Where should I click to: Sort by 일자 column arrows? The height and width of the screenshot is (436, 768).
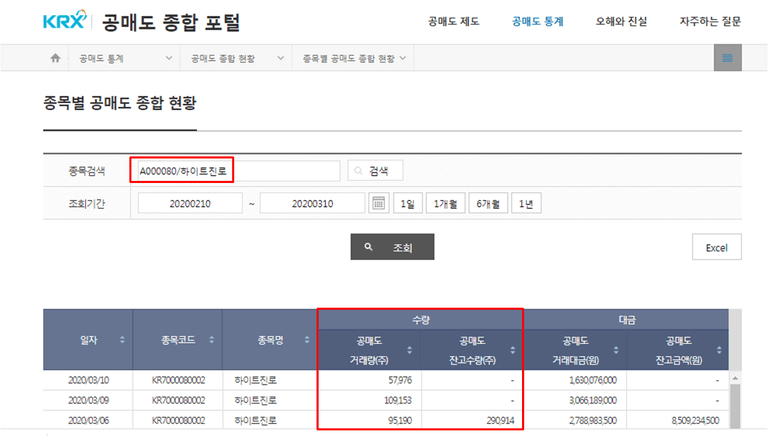point(122,339)
